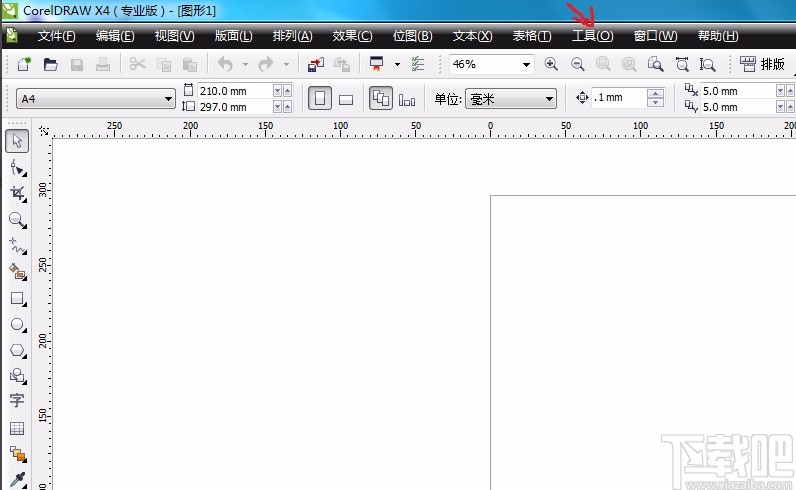Click the 排版 button
This screenshot has height=490, width=796.
(762, 64)
